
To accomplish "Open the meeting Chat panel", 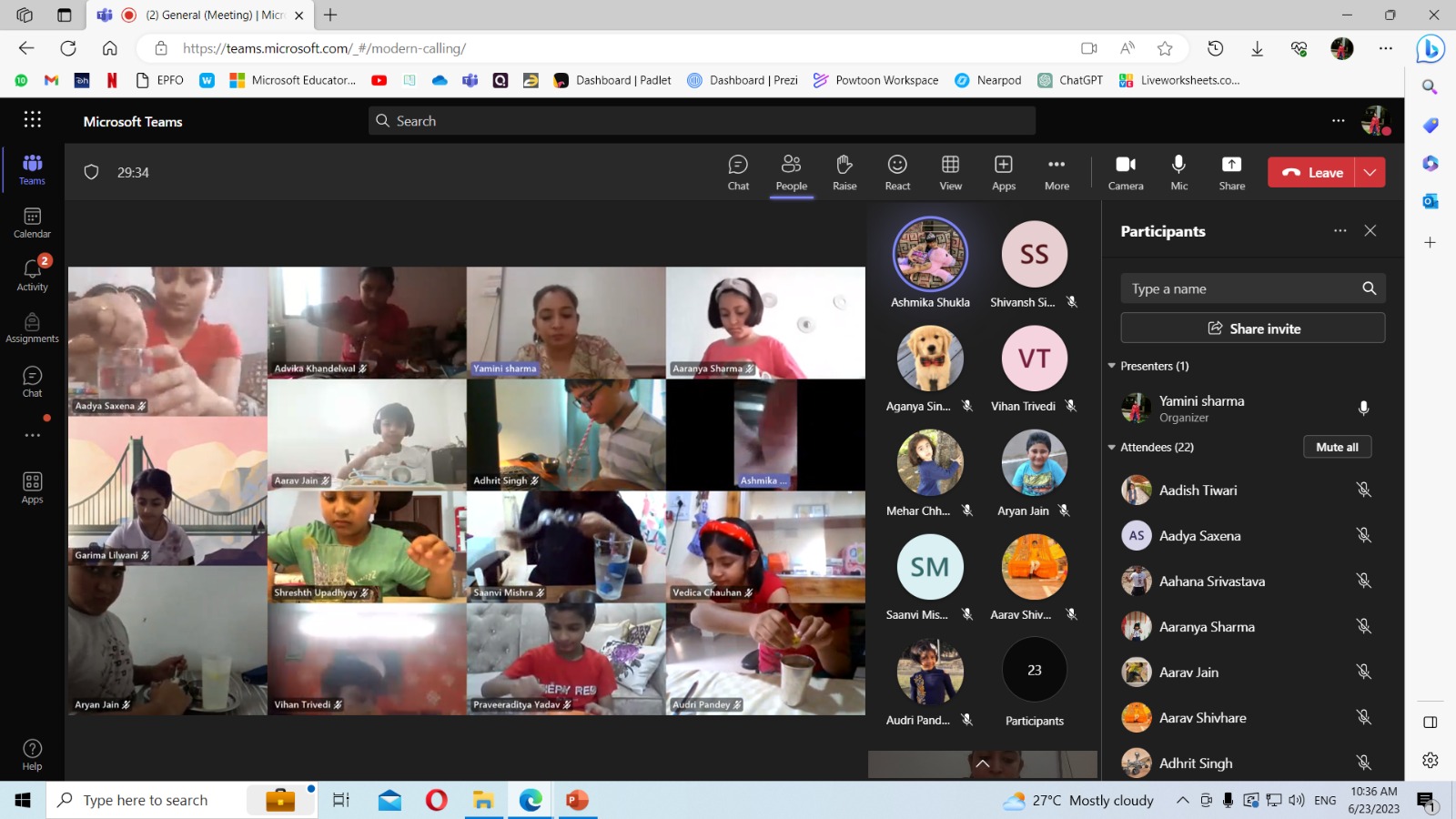I will coord(738,172).
